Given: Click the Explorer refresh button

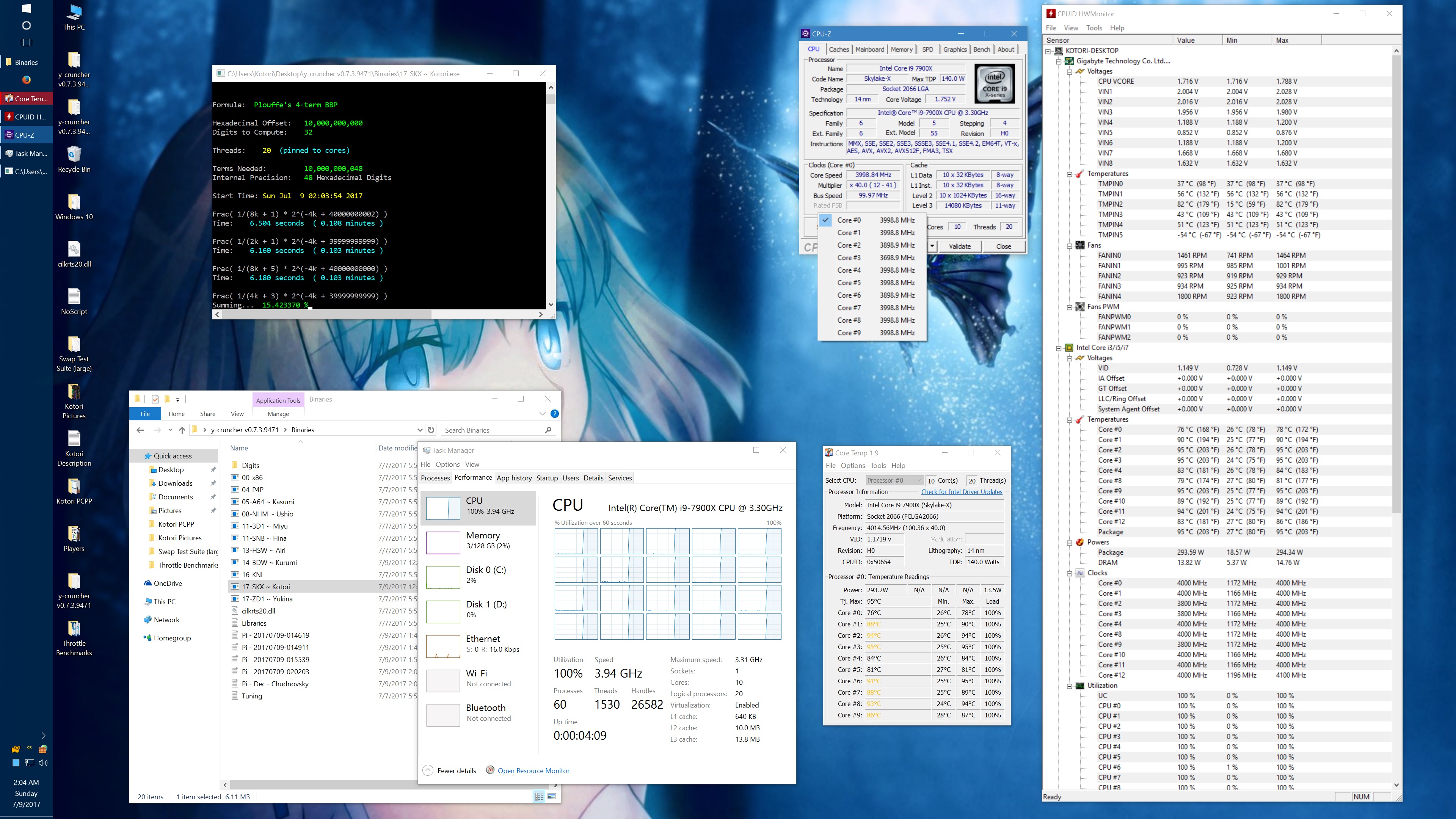Looking at the screenshot, I should (431, 430).
